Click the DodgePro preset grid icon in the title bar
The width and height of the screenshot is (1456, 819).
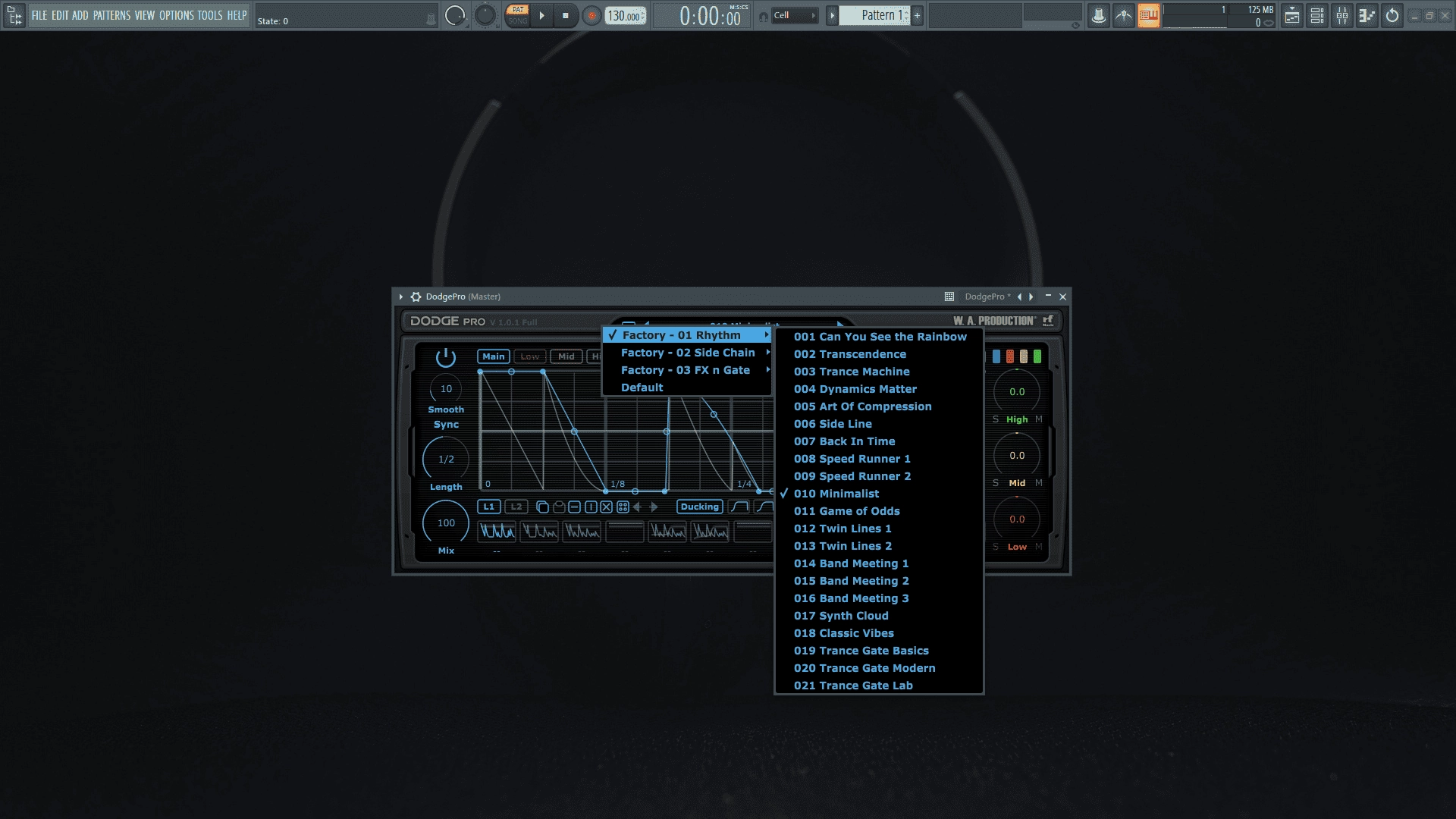tap(949, 297)
